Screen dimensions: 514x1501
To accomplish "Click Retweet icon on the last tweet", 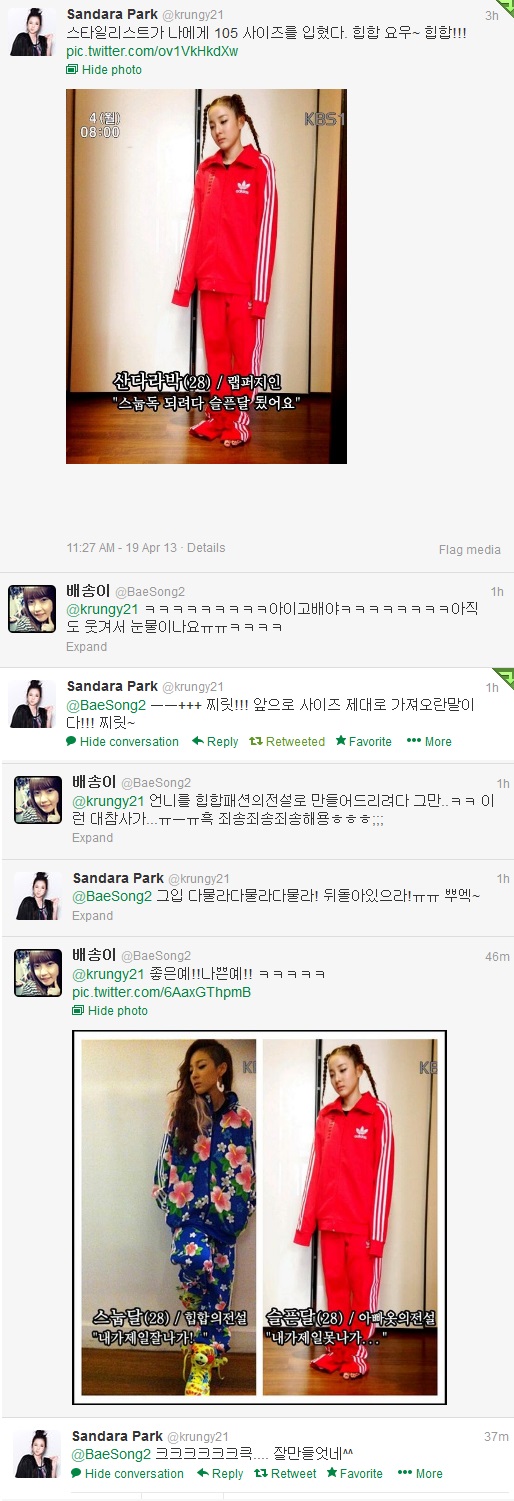I will click(260, 1473).
